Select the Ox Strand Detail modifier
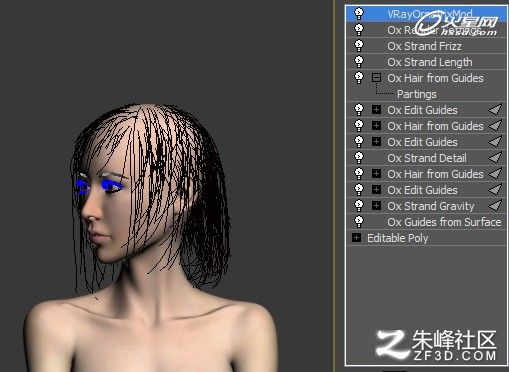Screen dimensions: 509x372 (x=427, y=158)
